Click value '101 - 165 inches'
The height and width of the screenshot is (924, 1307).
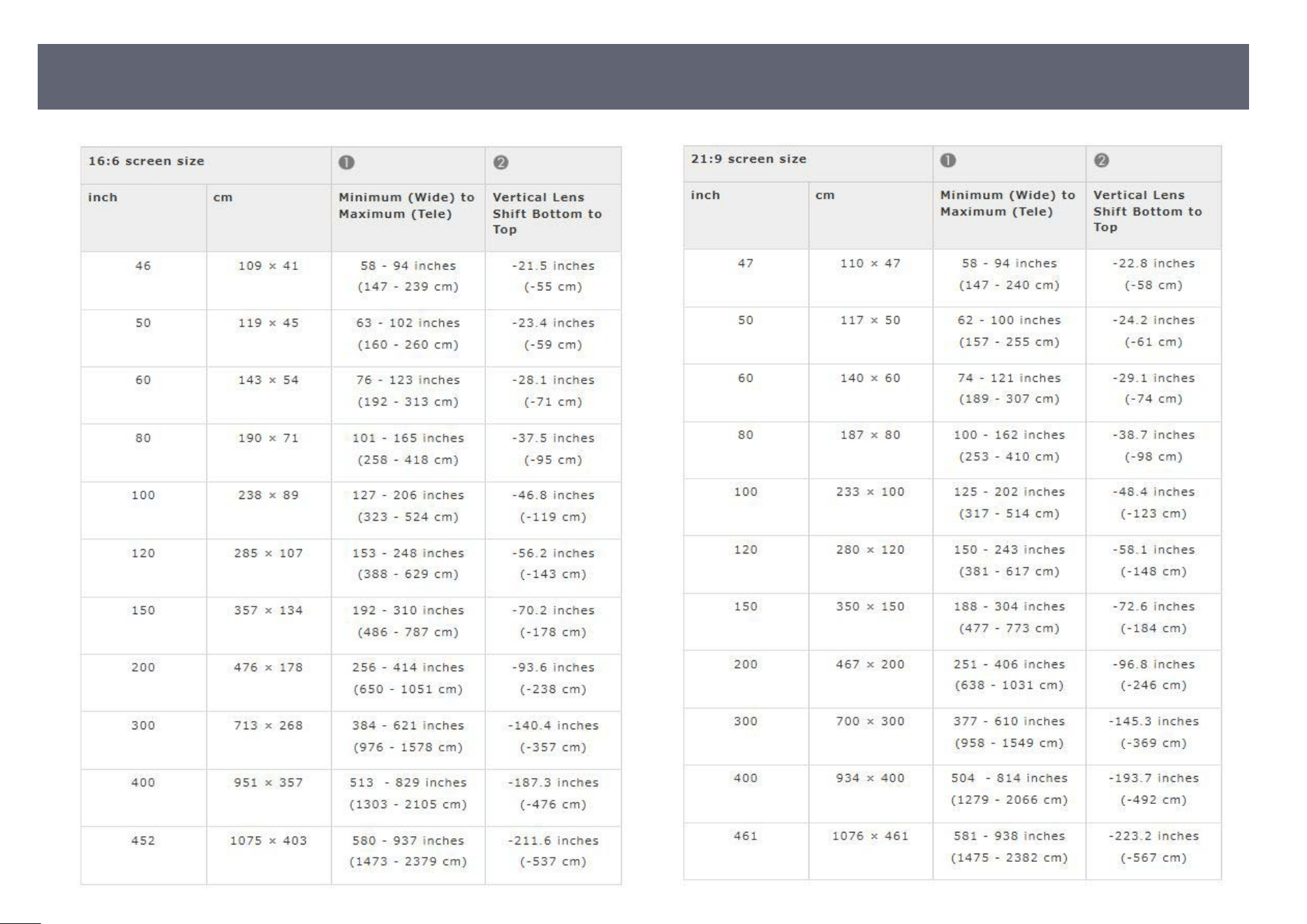click(408, 438)
